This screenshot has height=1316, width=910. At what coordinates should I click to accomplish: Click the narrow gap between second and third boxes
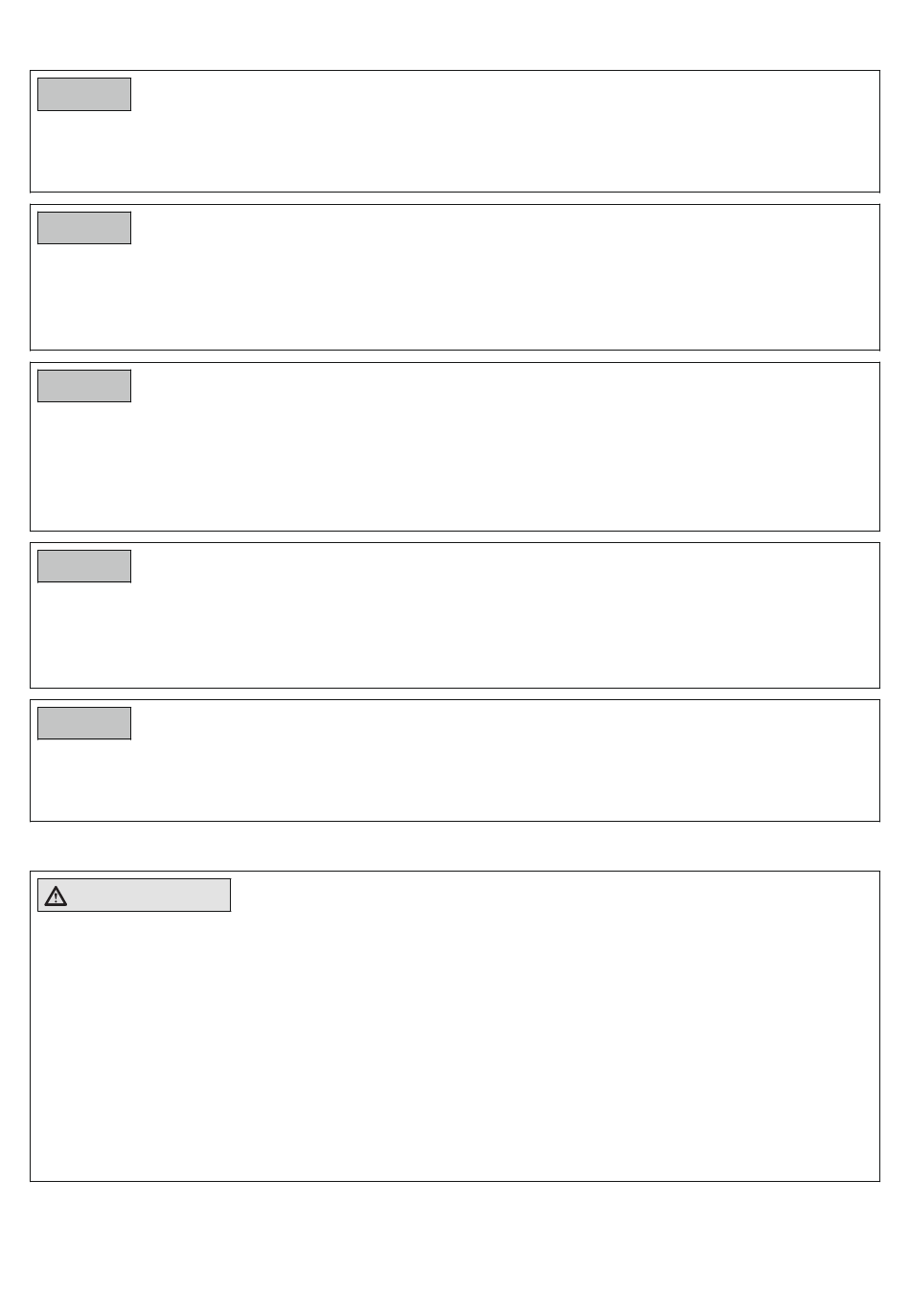point(455,356)
